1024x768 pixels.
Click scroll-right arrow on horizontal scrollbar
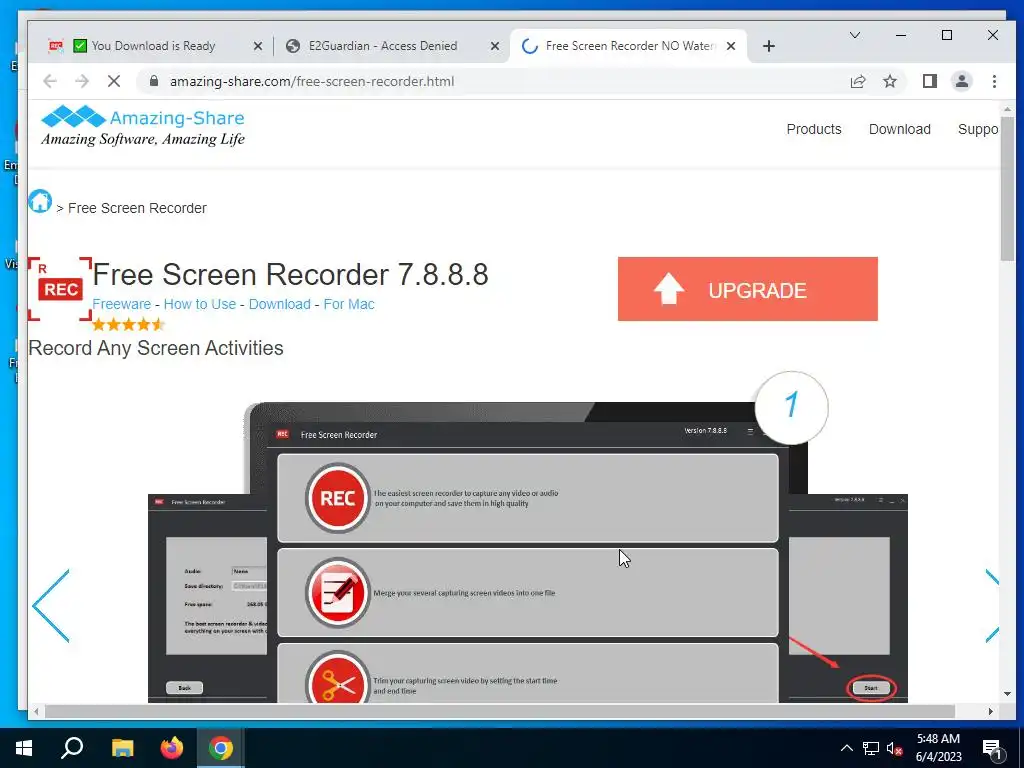click(991, 711)
